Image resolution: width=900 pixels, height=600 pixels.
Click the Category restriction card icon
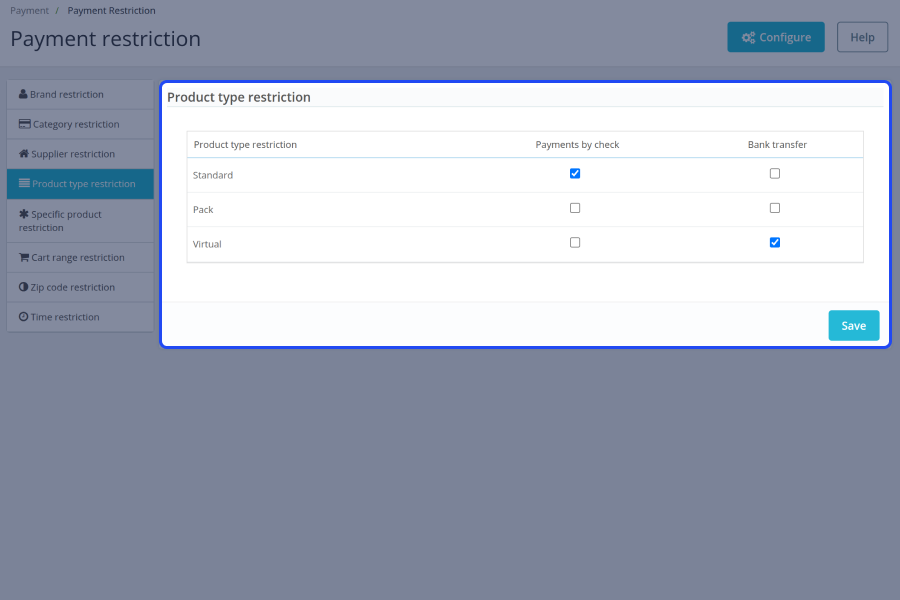[25, 123]
